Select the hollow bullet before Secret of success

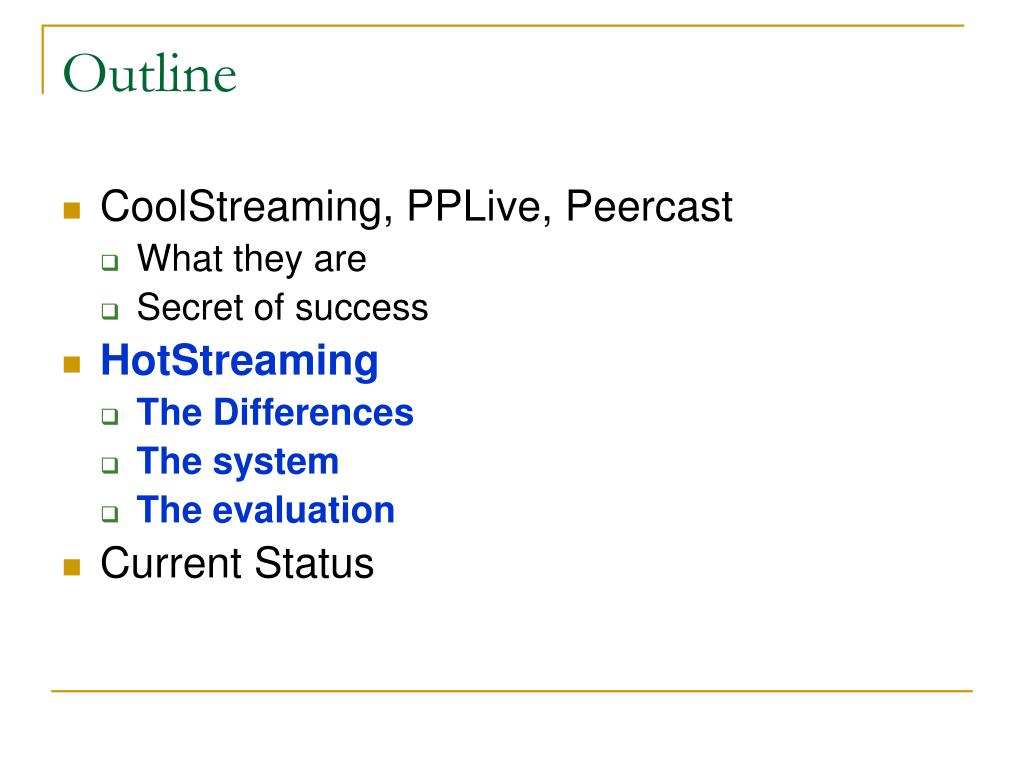point(110,311)
